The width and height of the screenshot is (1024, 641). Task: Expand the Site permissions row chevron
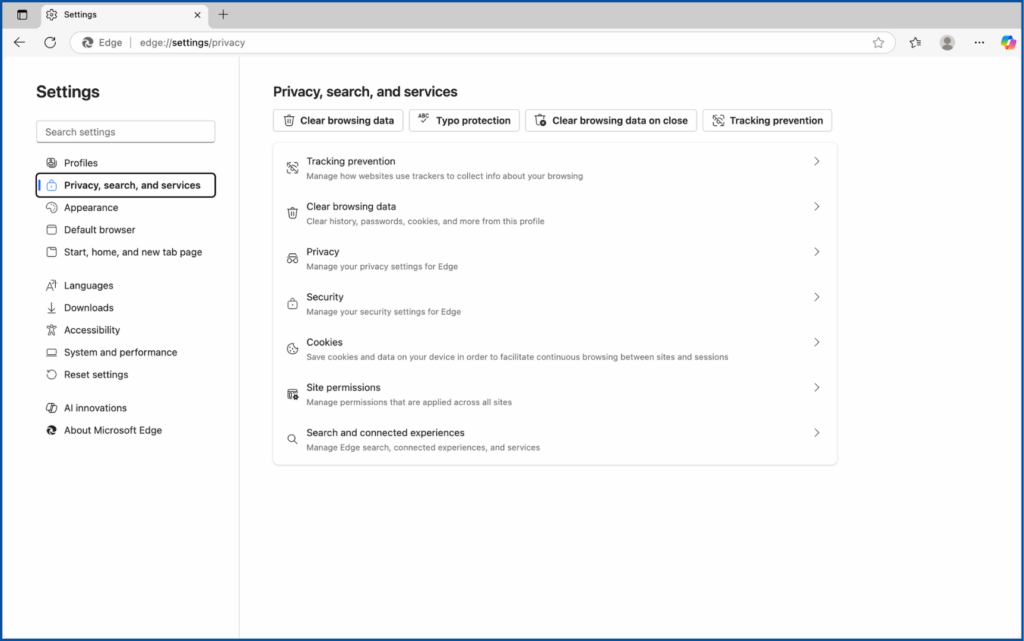click(x=816, y=387)
